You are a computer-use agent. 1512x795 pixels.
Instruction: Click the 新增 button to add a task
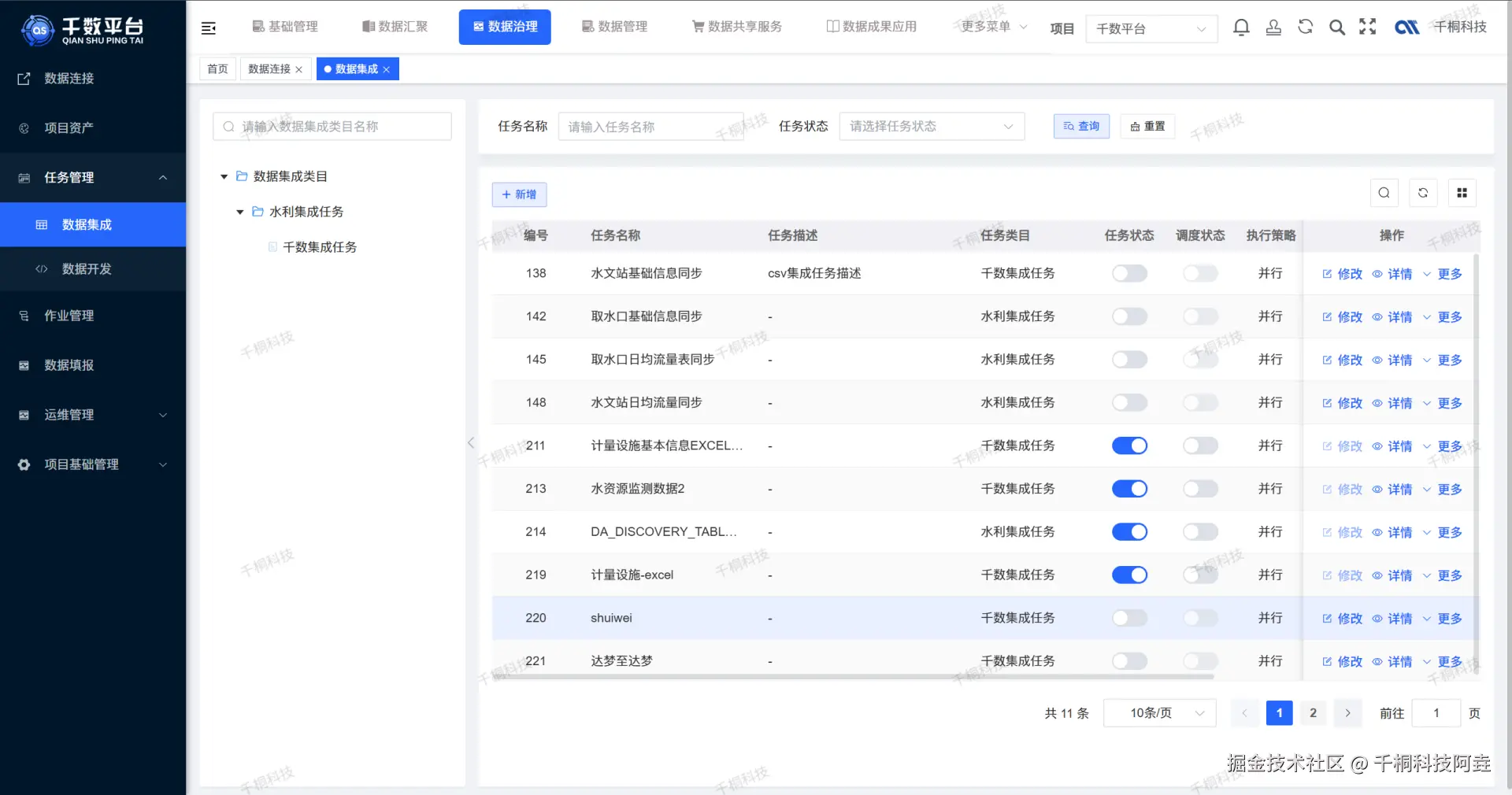pyautogui.click(x=519, y=194)
